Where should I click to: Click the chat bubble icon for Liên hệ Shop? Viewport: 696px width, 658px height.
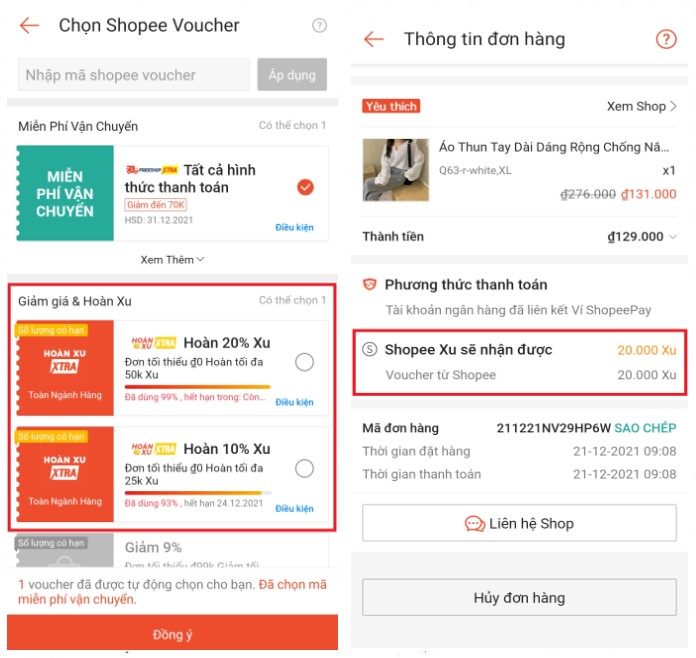tap(475, 523)
